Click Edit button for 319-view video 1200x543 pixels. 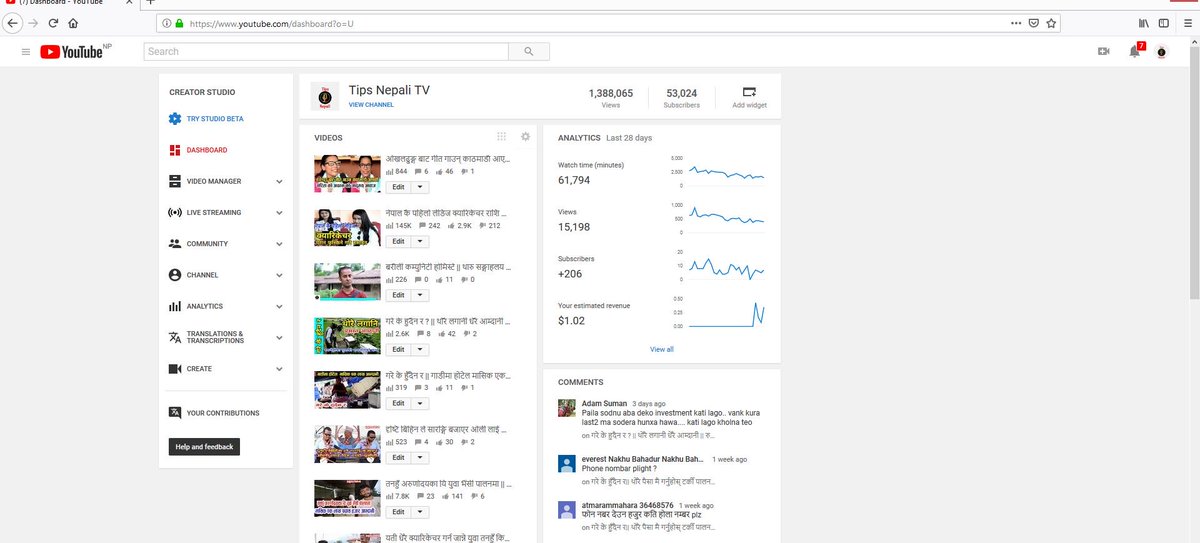coord(398,403)
